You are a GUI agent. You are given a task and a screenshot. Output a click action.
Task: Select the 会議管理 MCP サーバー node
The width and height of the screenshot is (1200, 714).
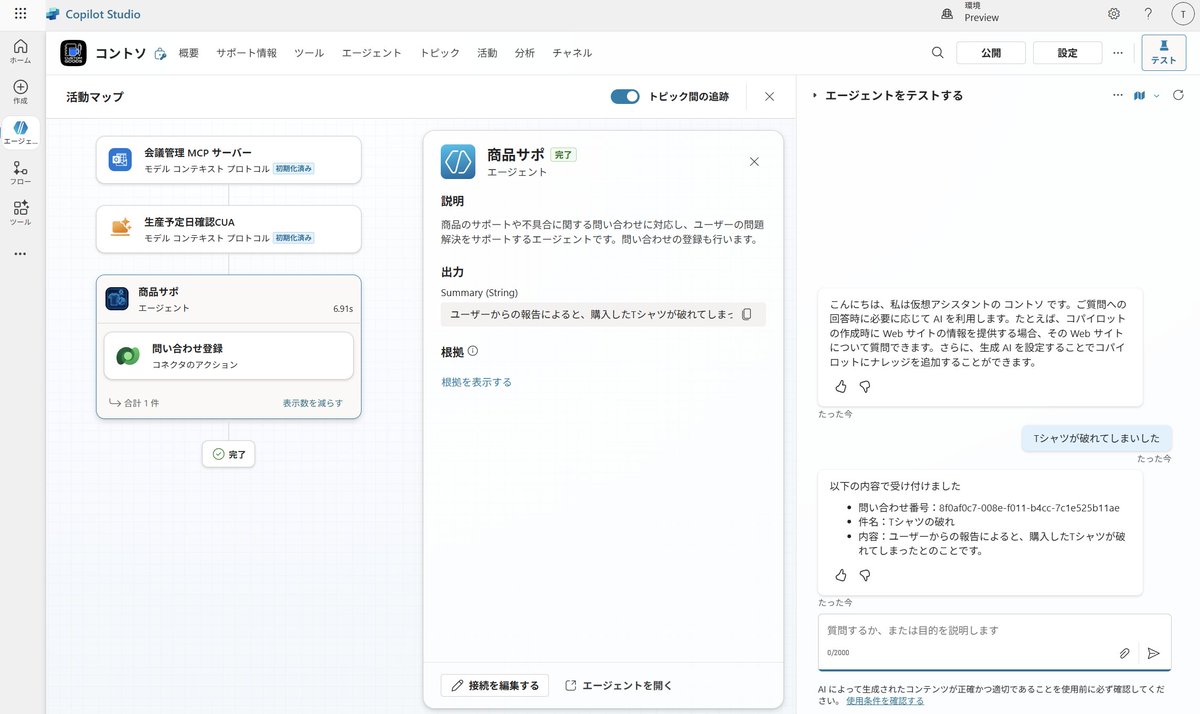coord(229,160)
